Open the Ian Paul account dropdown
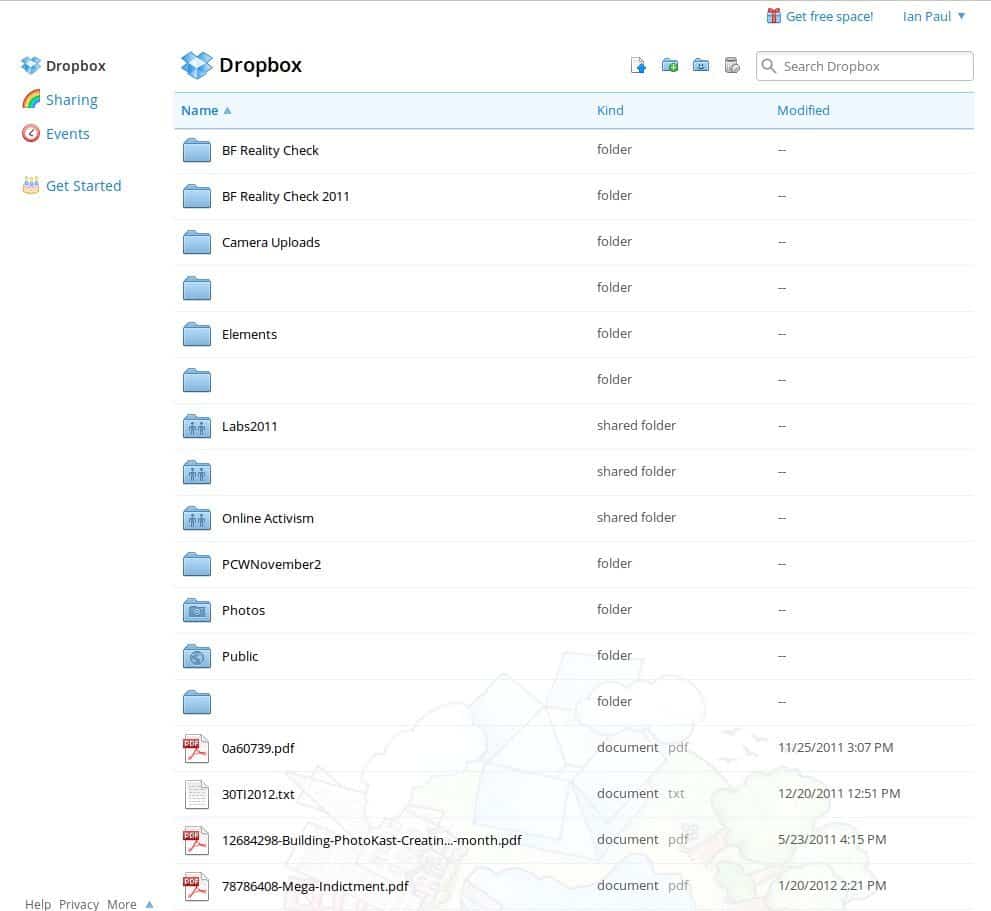This screenshot has height=911, width=991. pyautogui.click(x=933, y=16)
